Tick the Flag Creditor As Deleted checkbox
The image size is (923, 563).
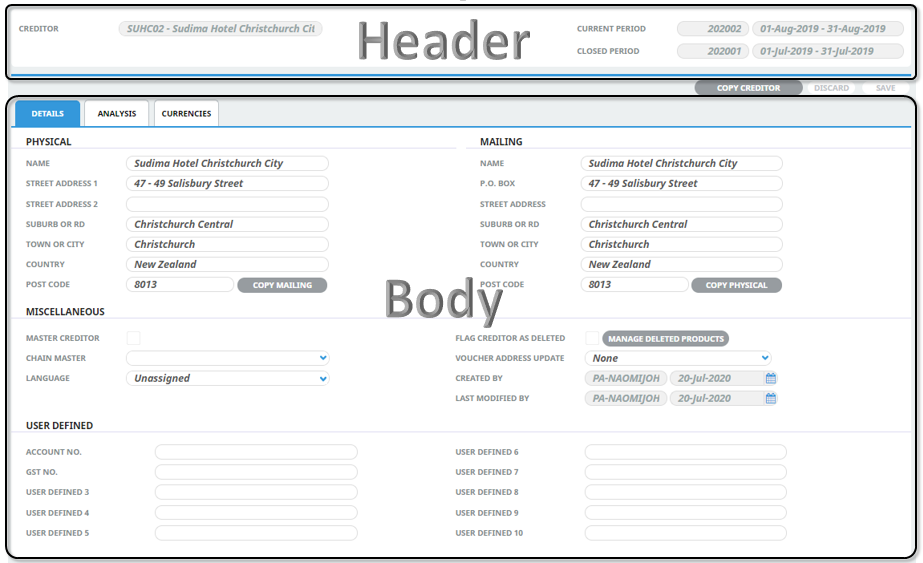click(592, 338)
